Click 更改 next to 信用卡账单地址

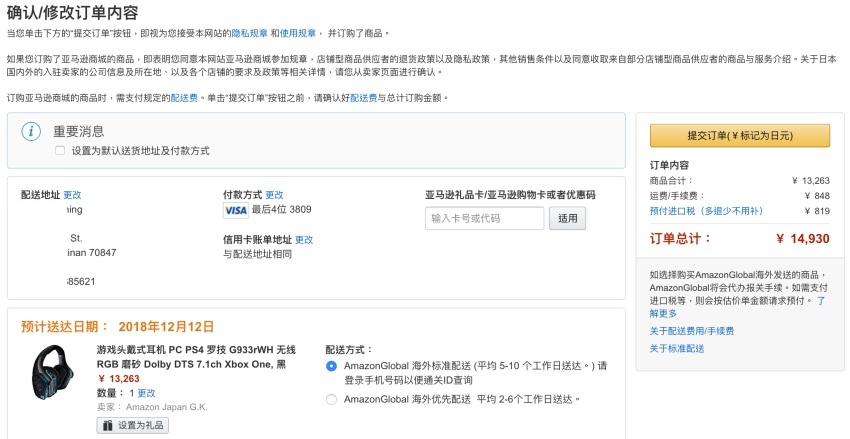click(304, 240)
